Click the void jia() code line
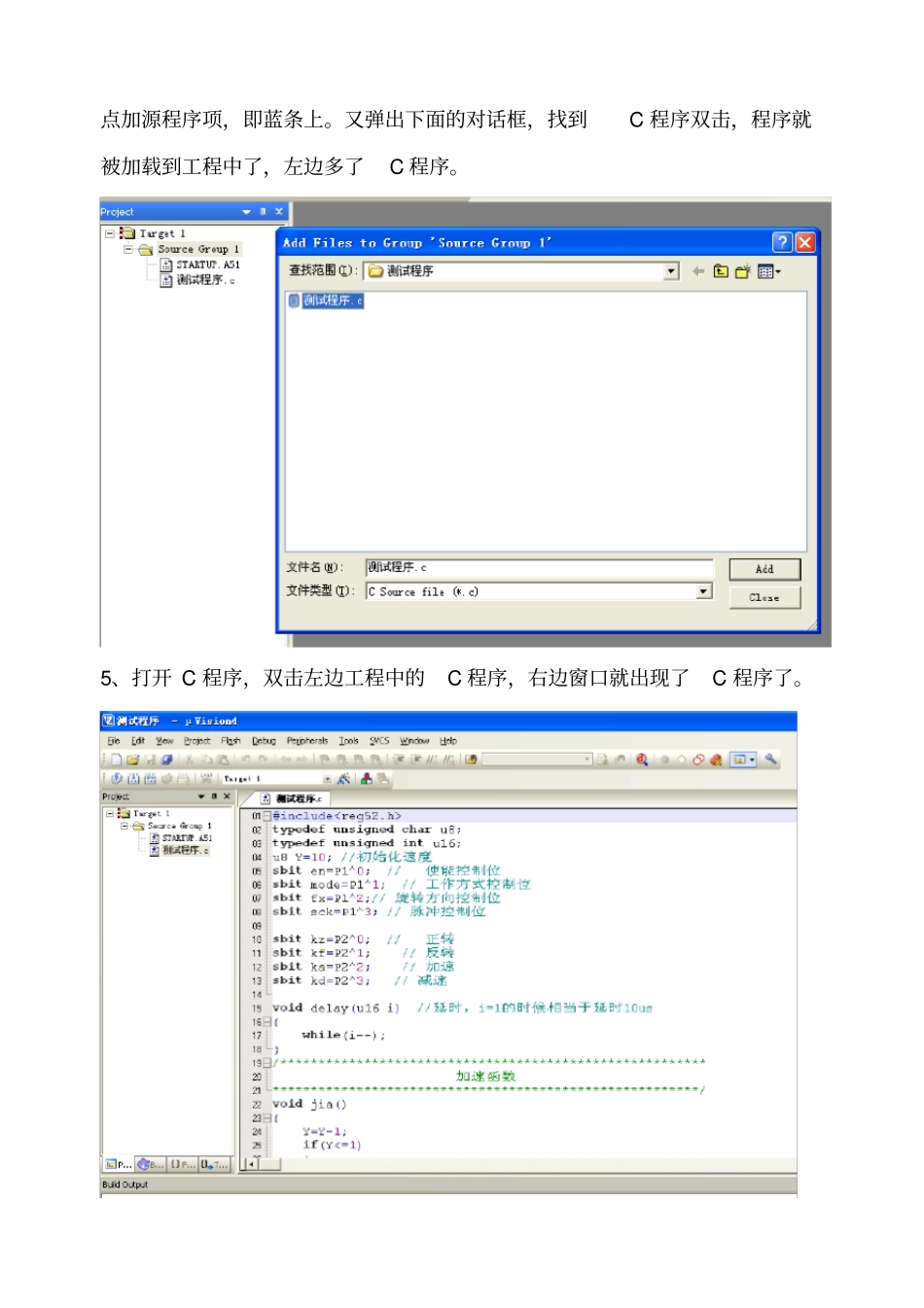This screenshot has width=924, height=1308. (309, 1104)
